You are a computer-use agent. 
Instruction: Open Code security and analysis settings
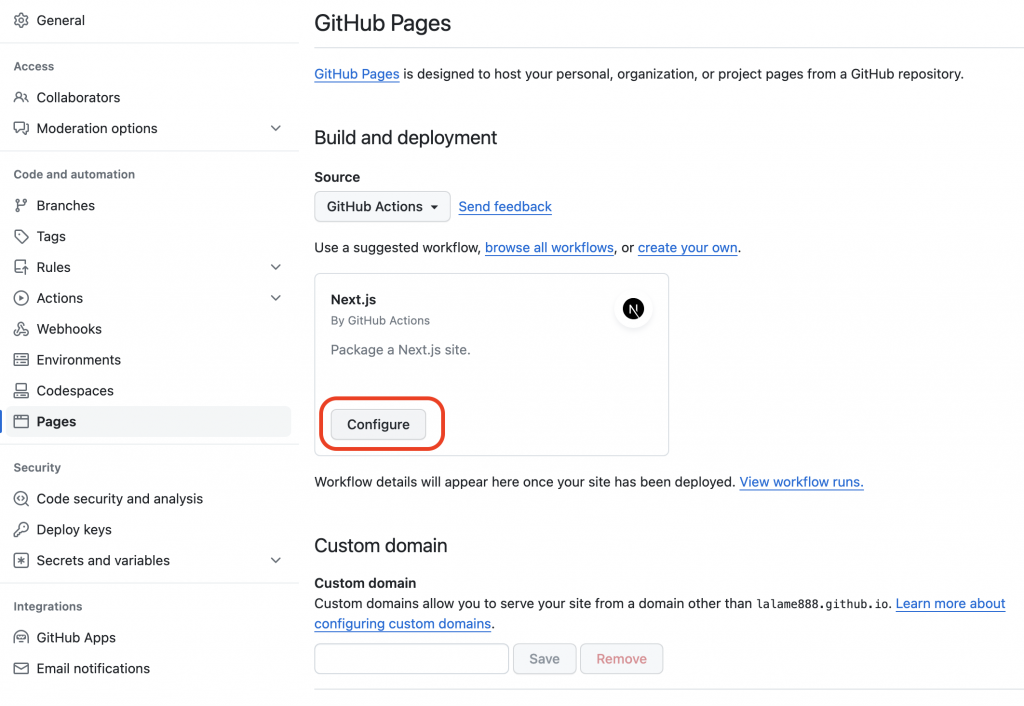pos(119,499)
